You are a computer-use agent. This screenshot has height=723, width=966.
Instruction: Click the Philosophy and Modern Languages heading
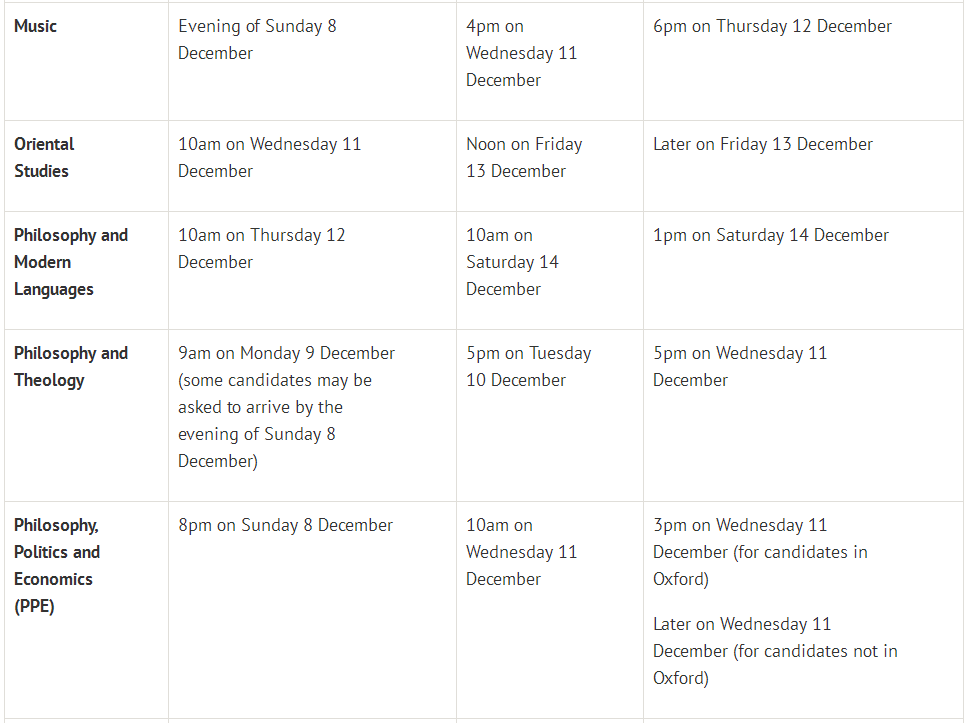coord(70,262)
